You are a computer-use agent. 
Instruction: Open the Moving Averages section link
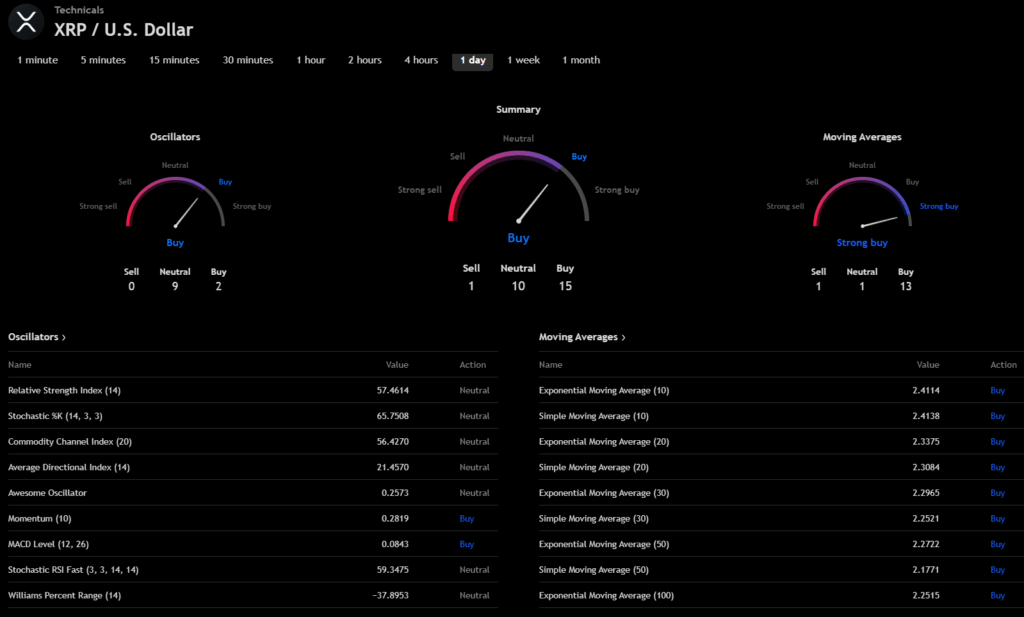pos(582,337)
